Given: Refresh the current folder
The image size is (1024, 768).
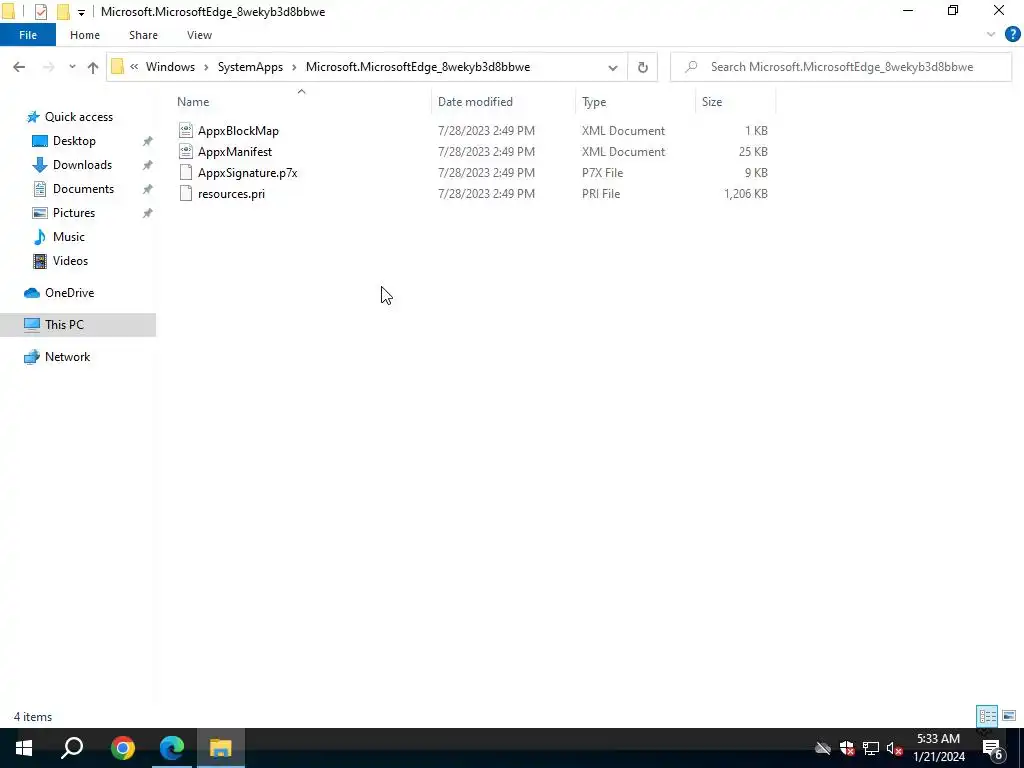Looking at the screenshot, I should [x=643, y=67].
